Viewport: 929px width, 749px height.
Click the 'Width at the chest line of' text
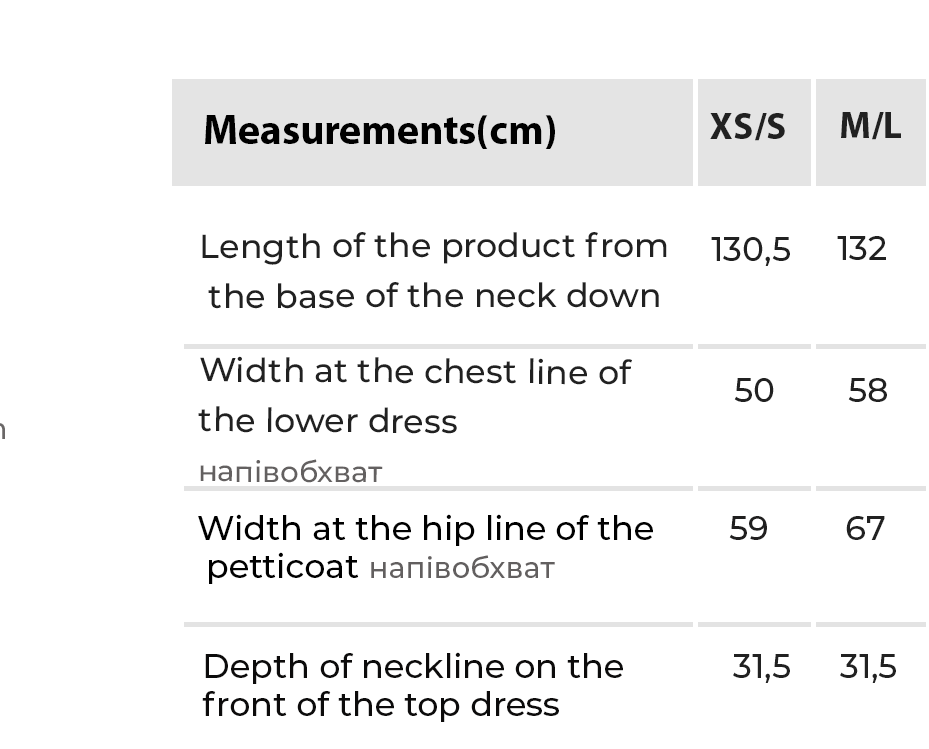click(415, 372)
